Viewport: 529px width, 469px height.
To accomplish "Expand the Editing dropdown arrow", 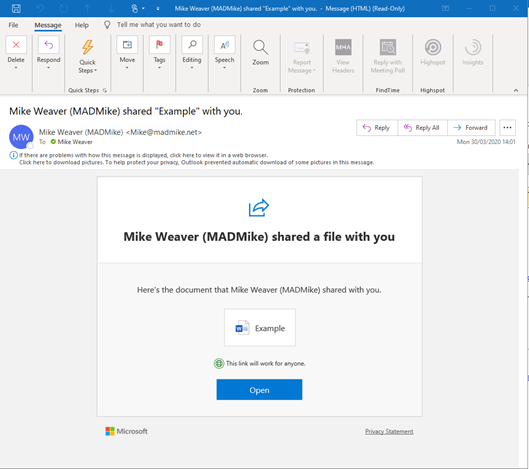I will [192, 68].
